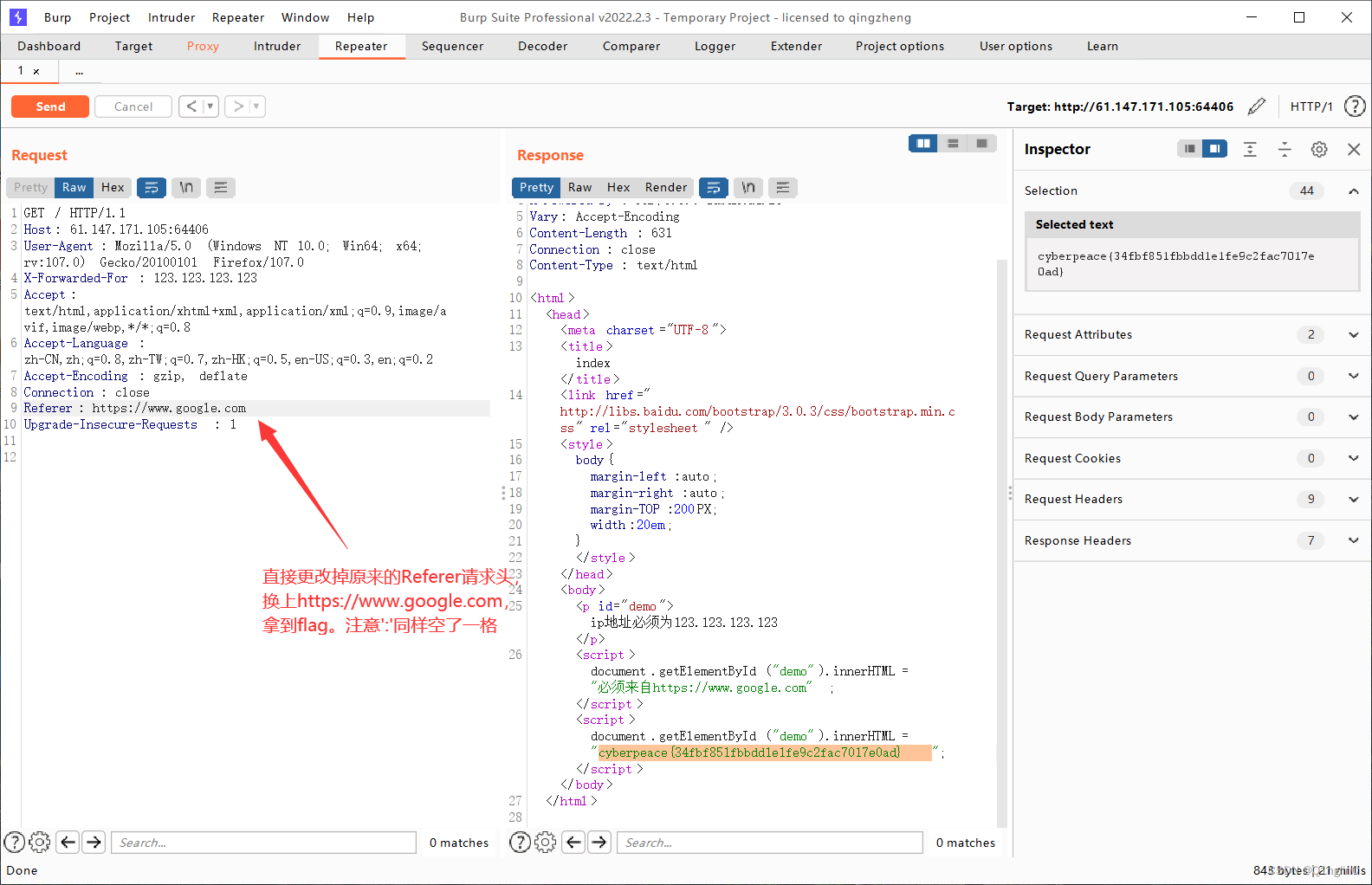Image resolution: width=1372 pixels, height=885 pixels.
Task: Expand Request Query Parameters section
Action: tap(1353, 376)
